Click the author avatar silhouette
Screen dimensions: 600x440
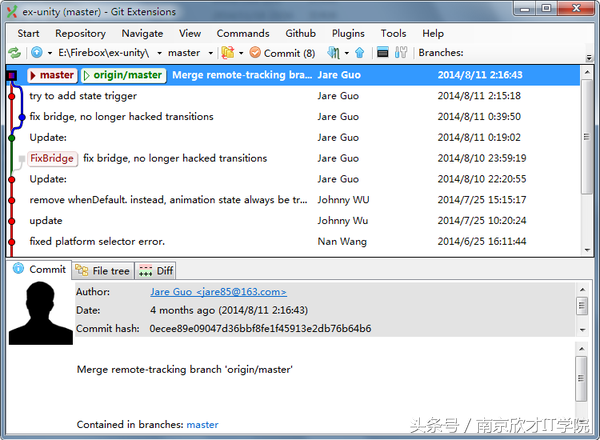(x=41, y=313)
